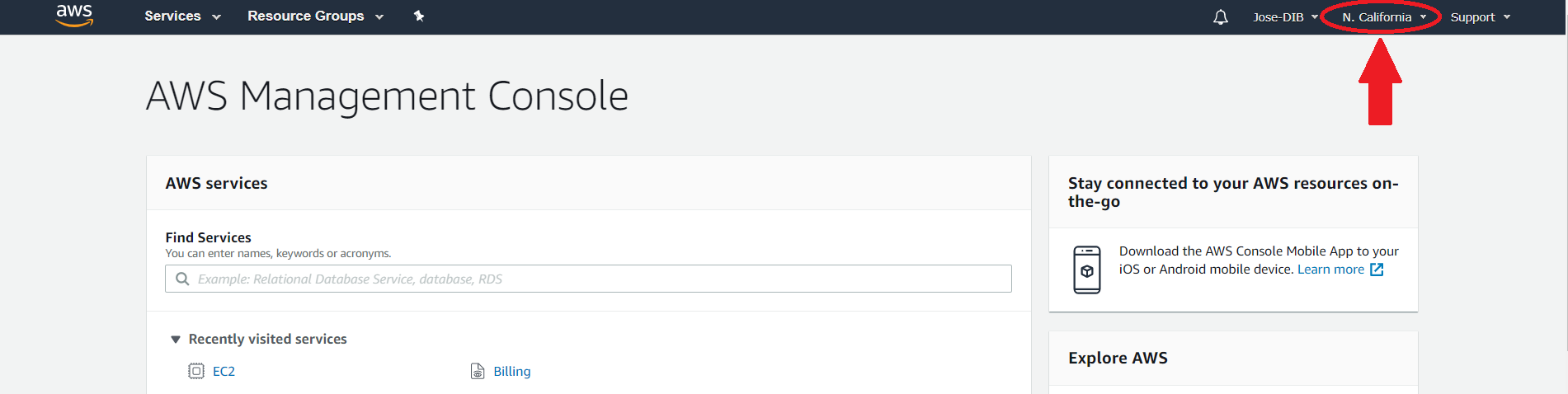Screen dimensions: 1568x394
Task: Click the Billing document icon
Action: click(x=478, y=371)
